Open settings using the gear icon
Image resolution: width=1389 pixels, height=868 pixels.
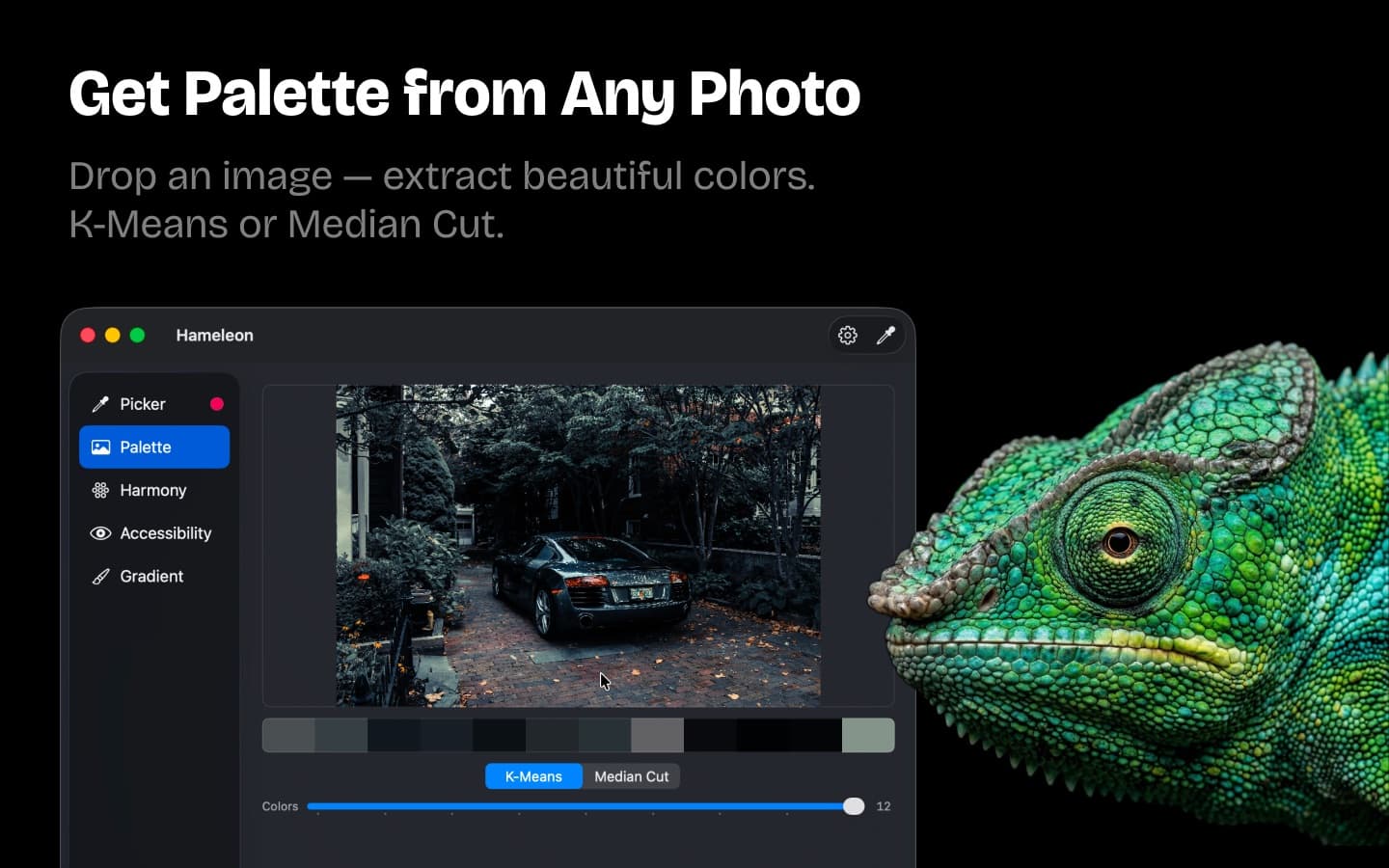point(847,335)
